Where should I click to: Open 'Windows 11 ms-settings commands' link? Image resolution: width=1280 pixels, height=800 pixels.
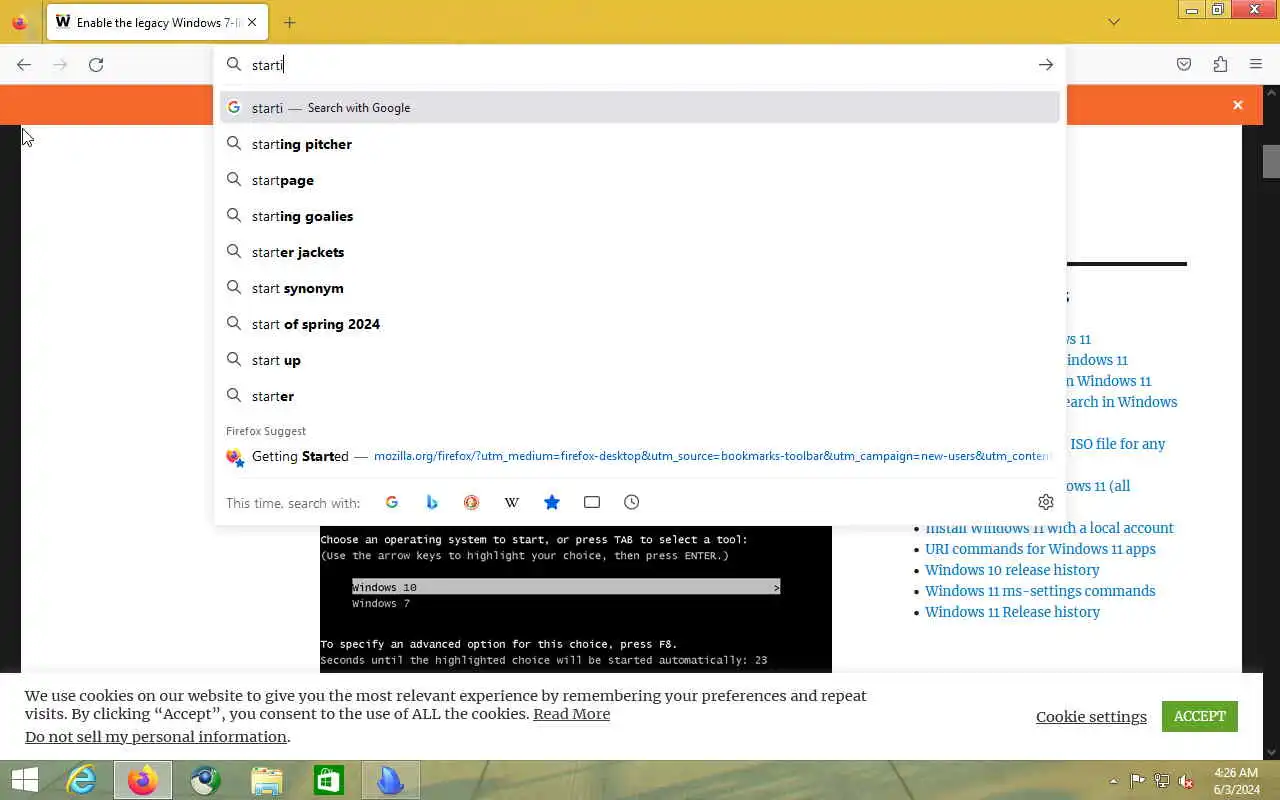click(x=1040, y=591)
